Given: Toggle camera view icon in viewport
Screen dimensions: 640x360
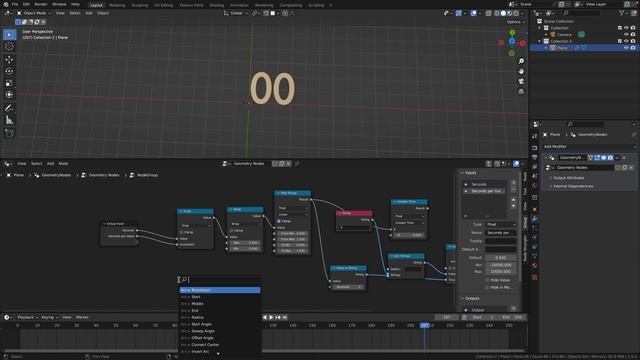Looking at the screenshot, I should click(521, 82).
